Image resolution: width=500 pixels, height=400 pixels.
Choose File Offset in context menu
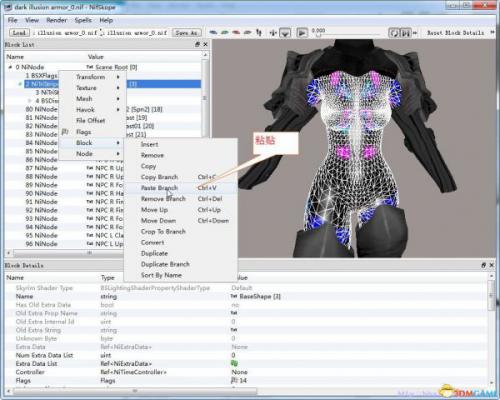[x=92, y=121]
